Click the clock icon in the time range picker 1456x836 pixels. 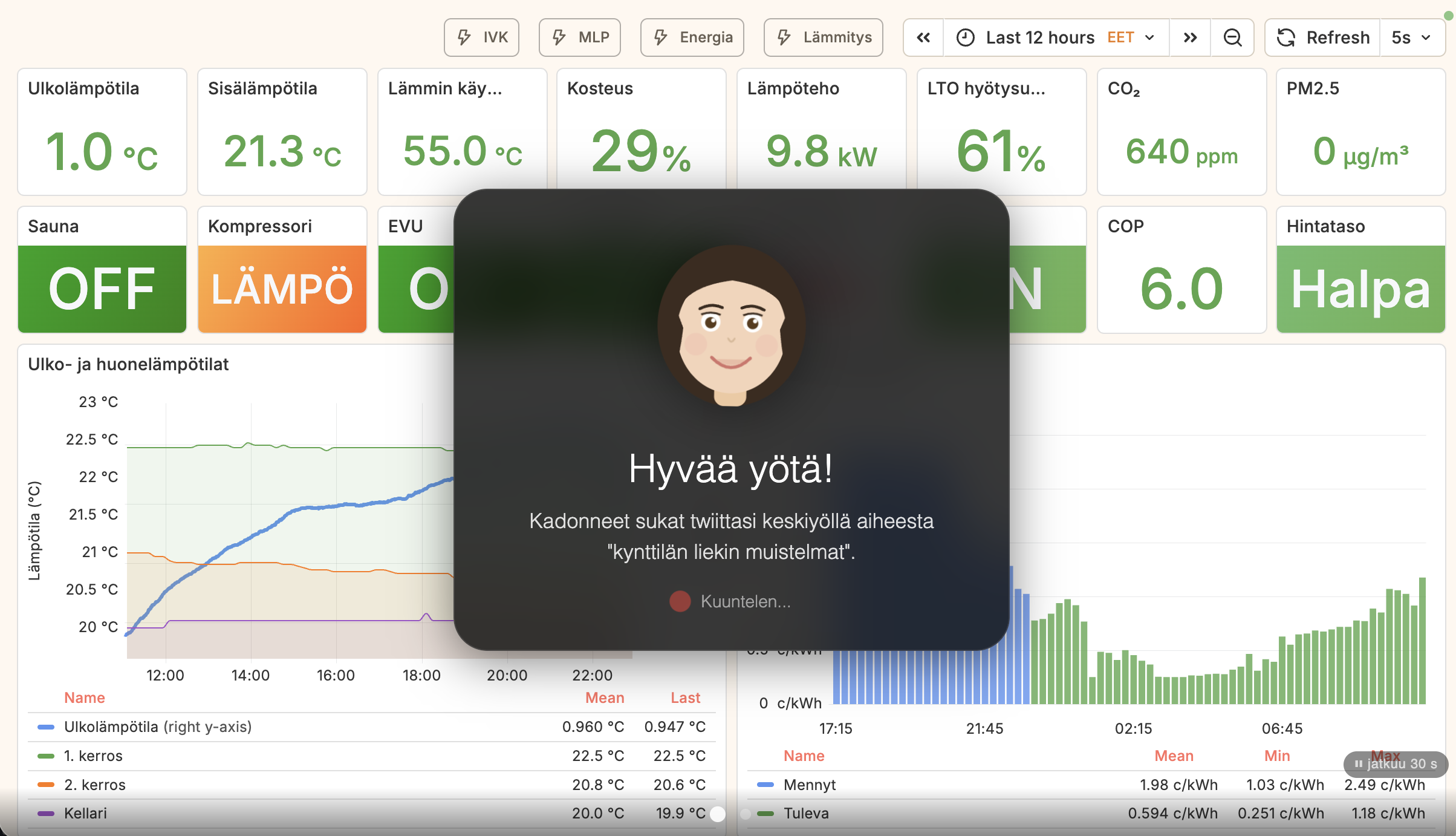[x=966, y=37]
